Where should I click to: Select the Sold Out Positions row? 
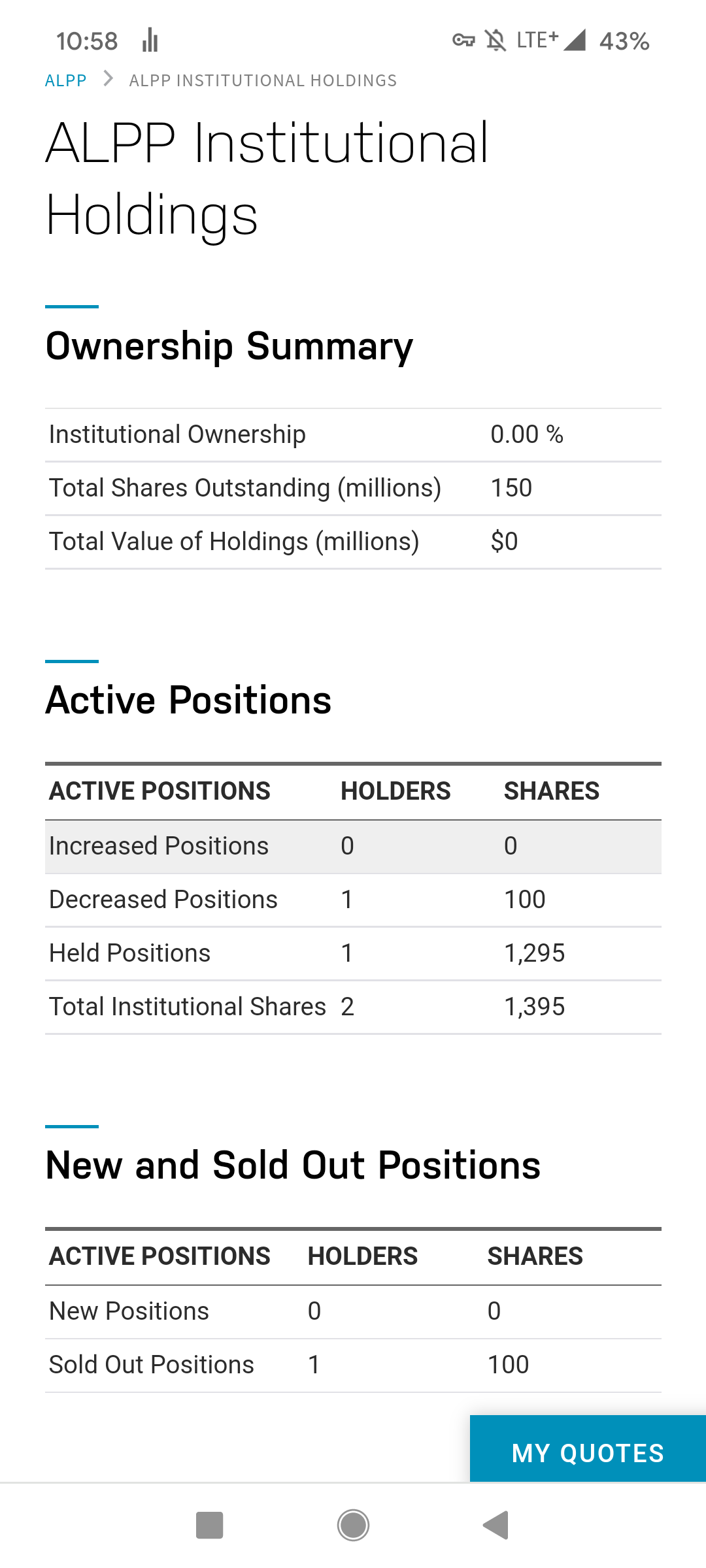(353, 1365)
